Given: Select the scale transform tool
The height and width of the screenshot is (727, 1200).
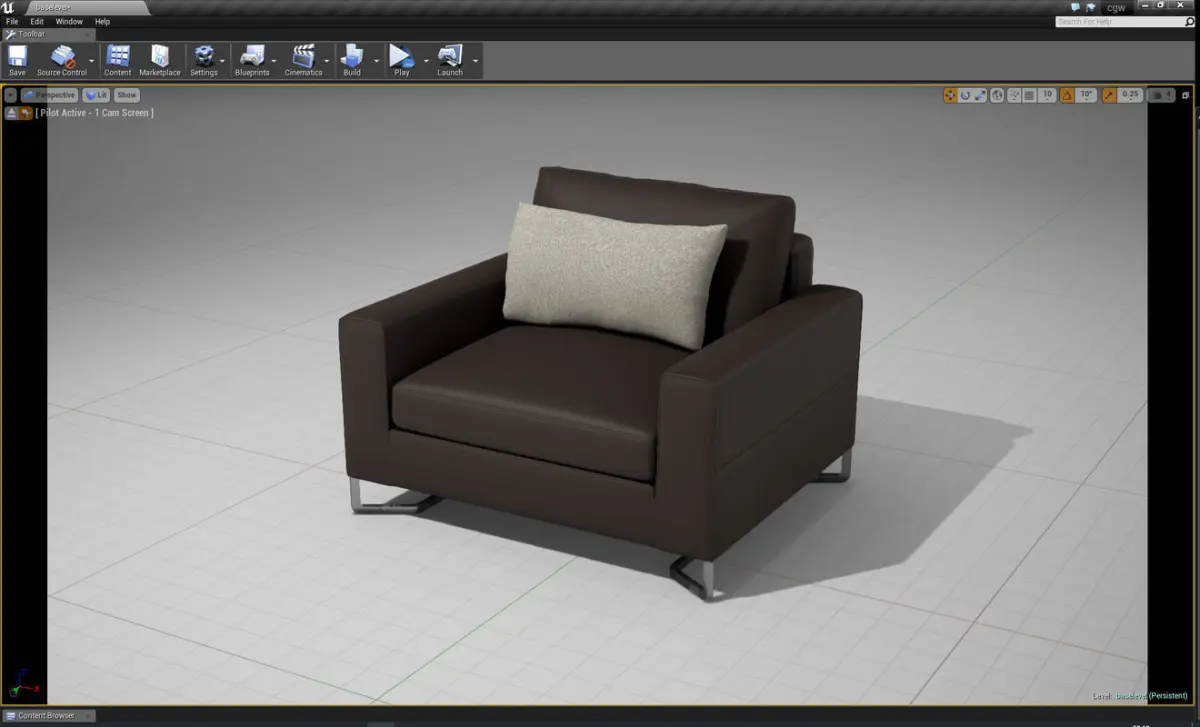Looking at the screenshot, I should point(980,95).
